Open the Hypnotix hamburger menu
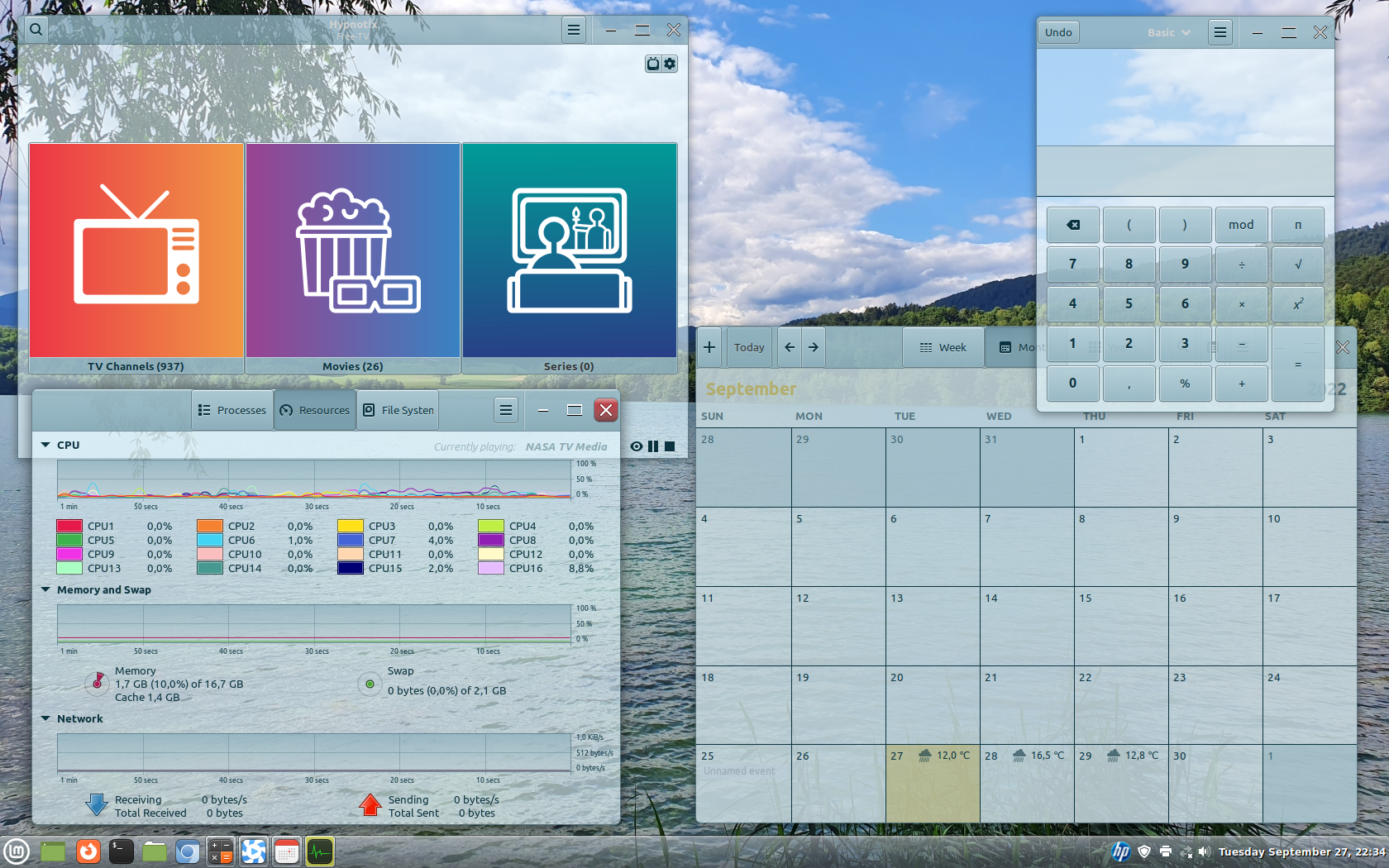The width and height of the screenshot is (1389, 868). pos(574,31)
